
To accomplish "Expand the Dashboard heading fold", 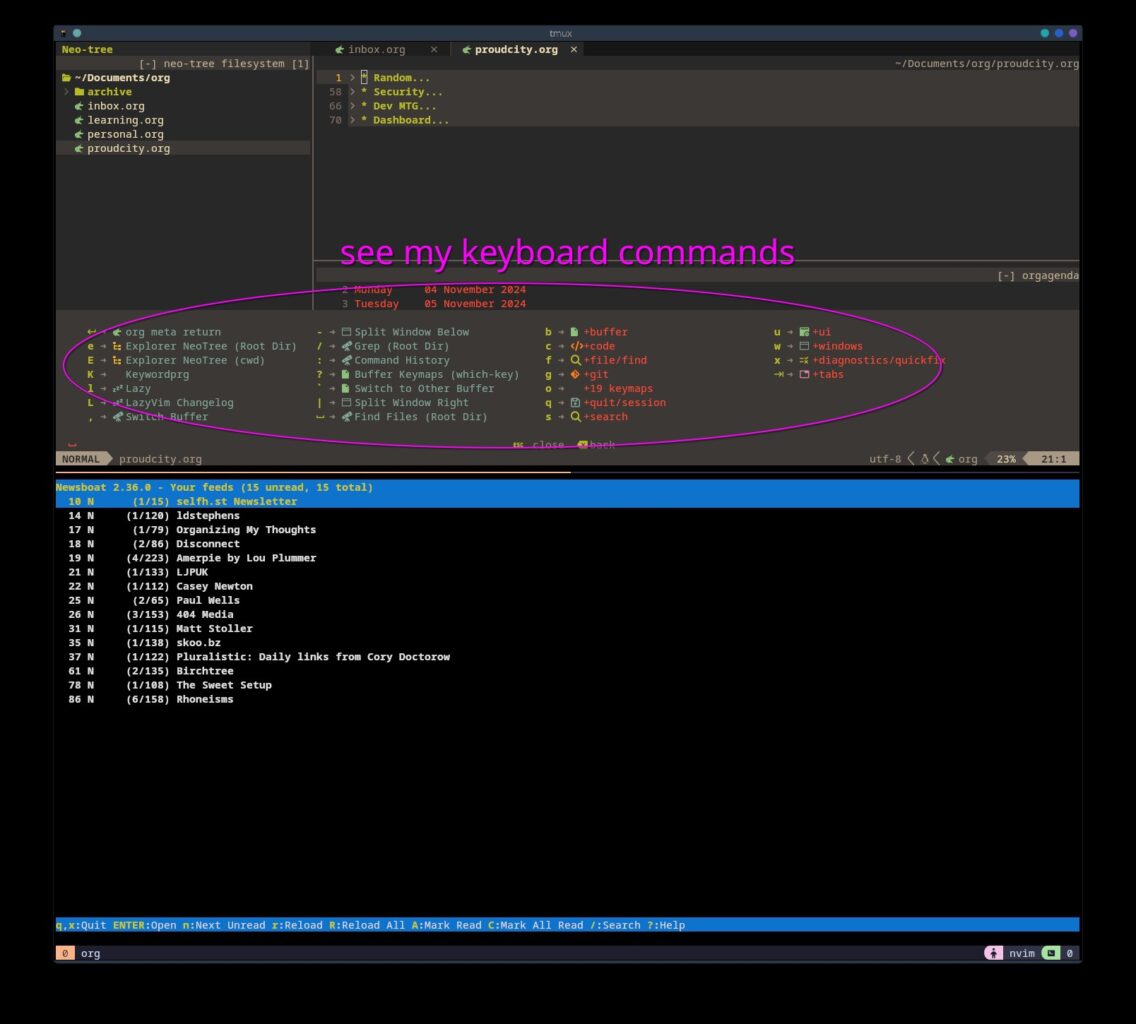I will click(353, 120).
